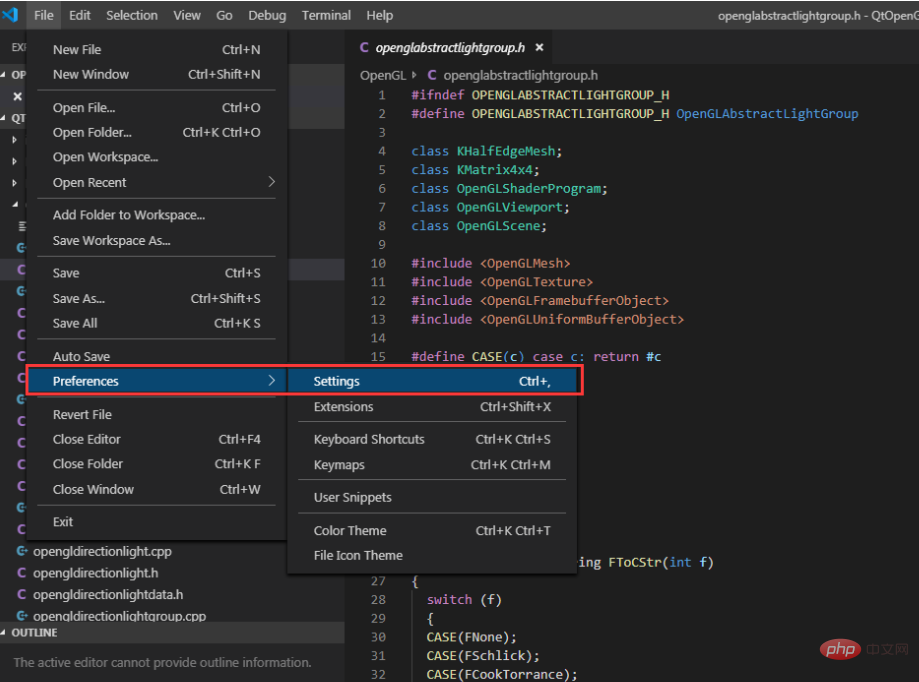Expand the Open Recent submenu
The height and width of the screenshot is (682, 919).
tap(156, 182)
